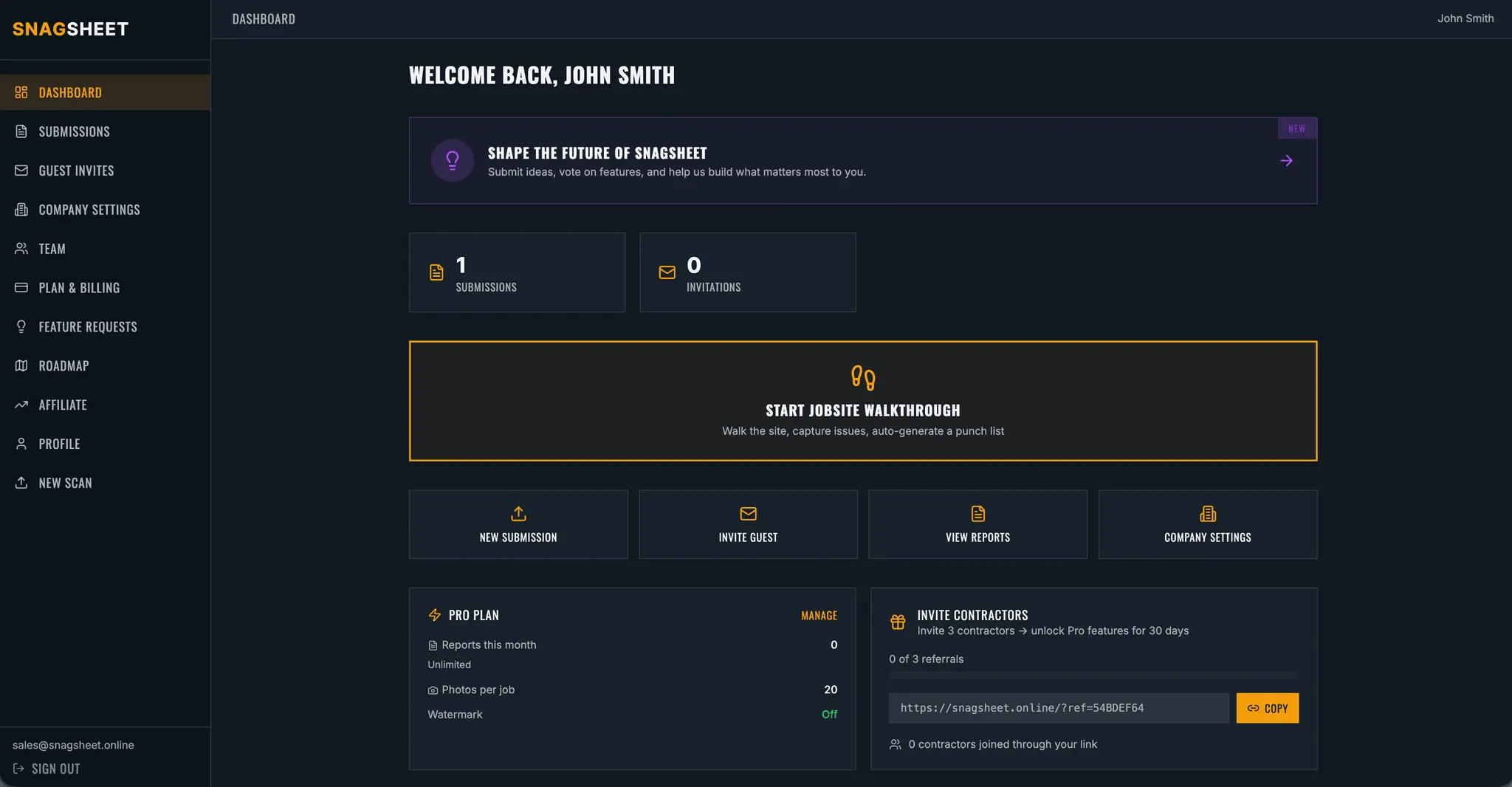1512x787 pixels.
Task: Click the Submissions document icon in sidebar
Action: (21, 131)
